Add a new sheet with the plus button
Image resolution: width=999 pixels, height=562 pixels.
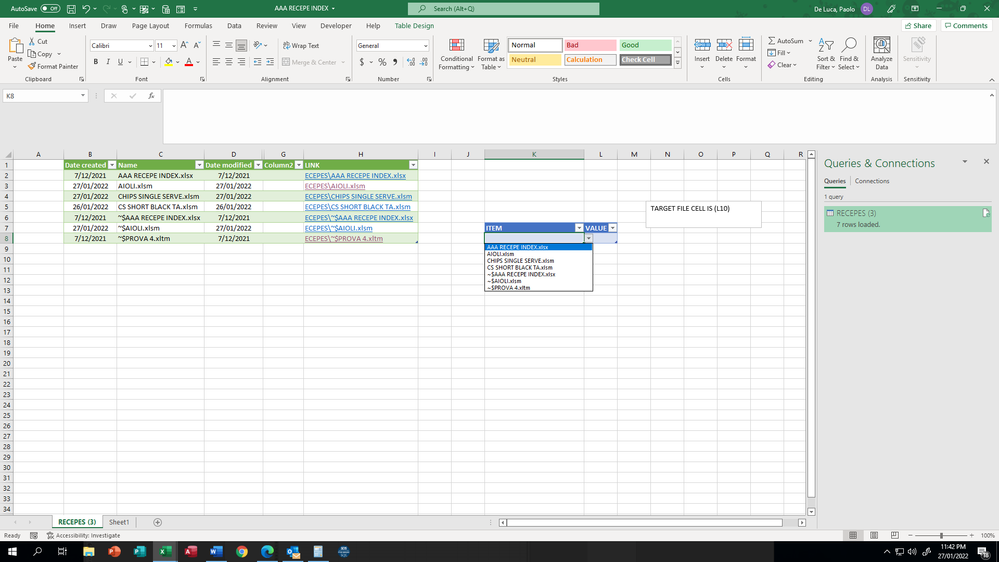157,522
